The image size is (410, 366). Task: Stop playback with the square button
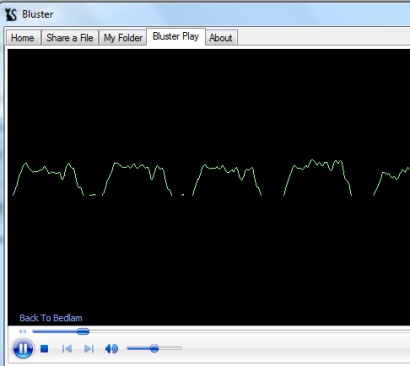point(44,349)
